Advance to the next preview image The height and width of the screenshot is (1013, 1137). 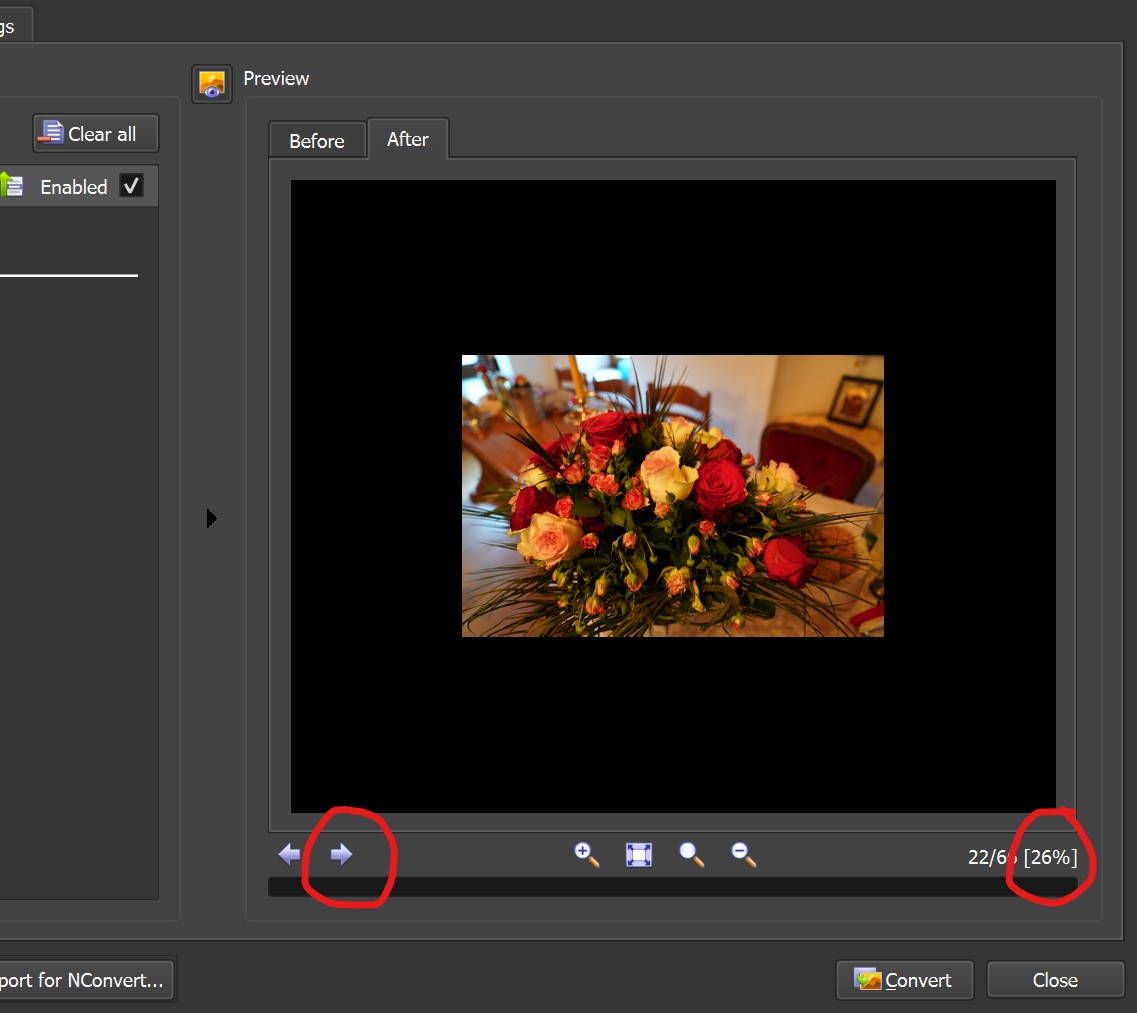342,854
